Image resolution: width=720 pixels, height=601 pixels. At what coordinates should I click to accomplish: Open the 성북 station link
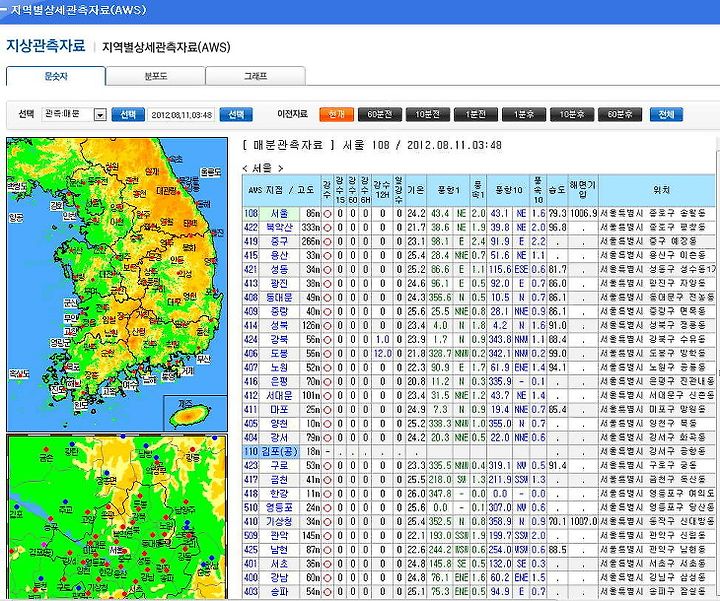point(279,326)
